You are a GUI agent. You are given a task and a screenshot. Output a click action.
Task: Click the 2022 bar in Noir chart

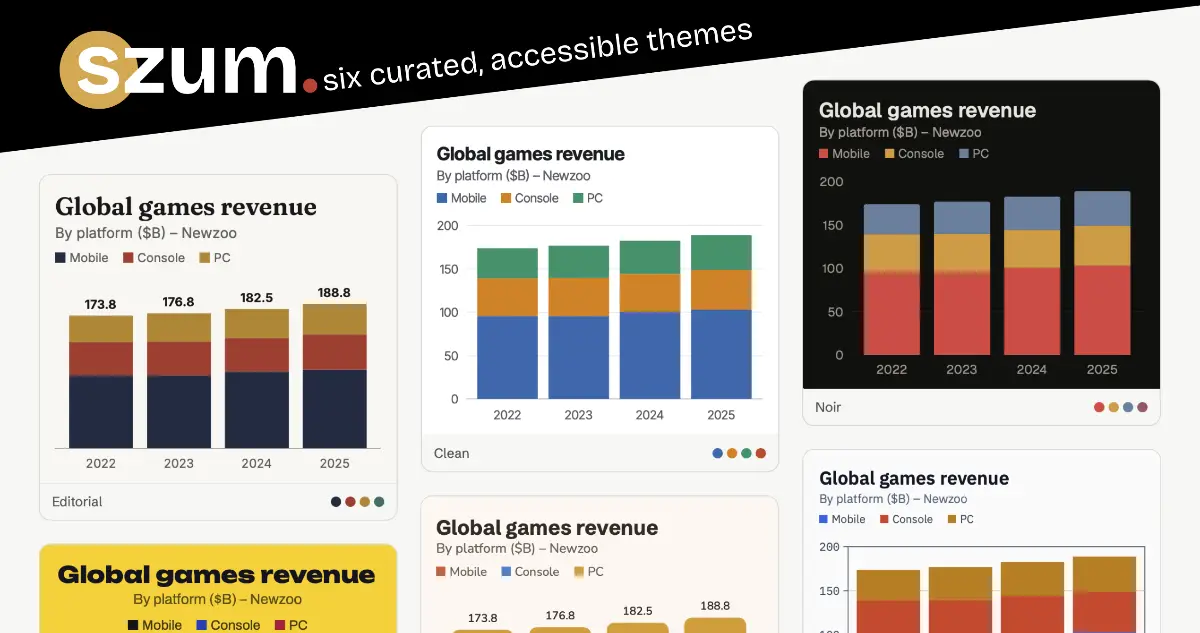point(892,280)
